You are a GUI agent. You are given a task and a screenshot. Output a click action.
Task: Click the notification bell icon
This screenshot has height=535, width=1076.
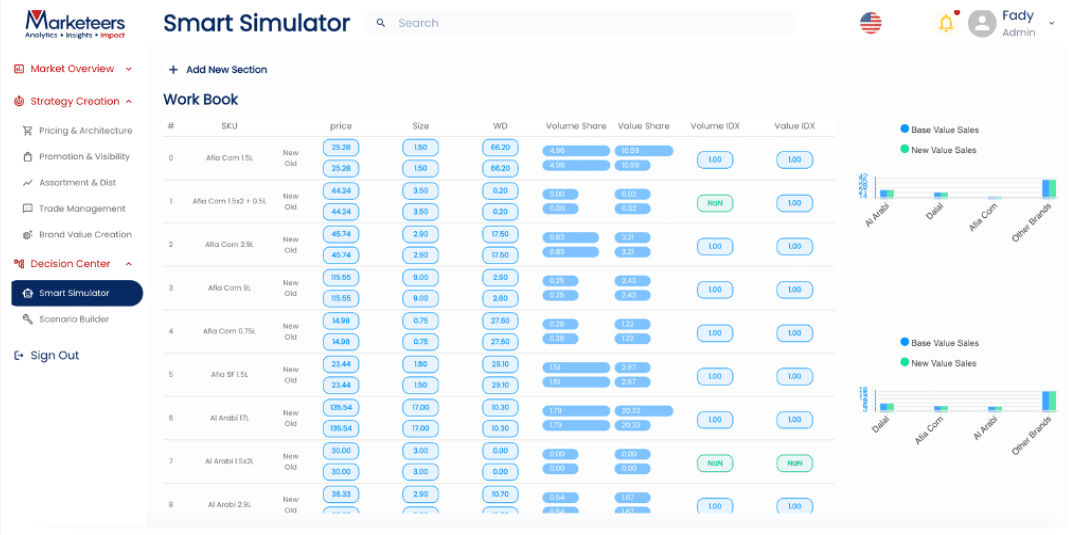946,23
